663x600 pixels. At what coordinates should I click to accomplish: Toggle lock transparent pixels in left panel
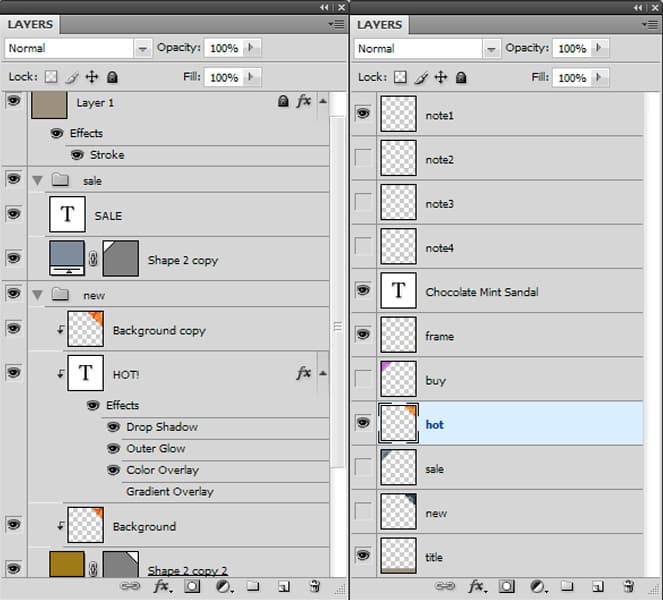pos(51,77)
